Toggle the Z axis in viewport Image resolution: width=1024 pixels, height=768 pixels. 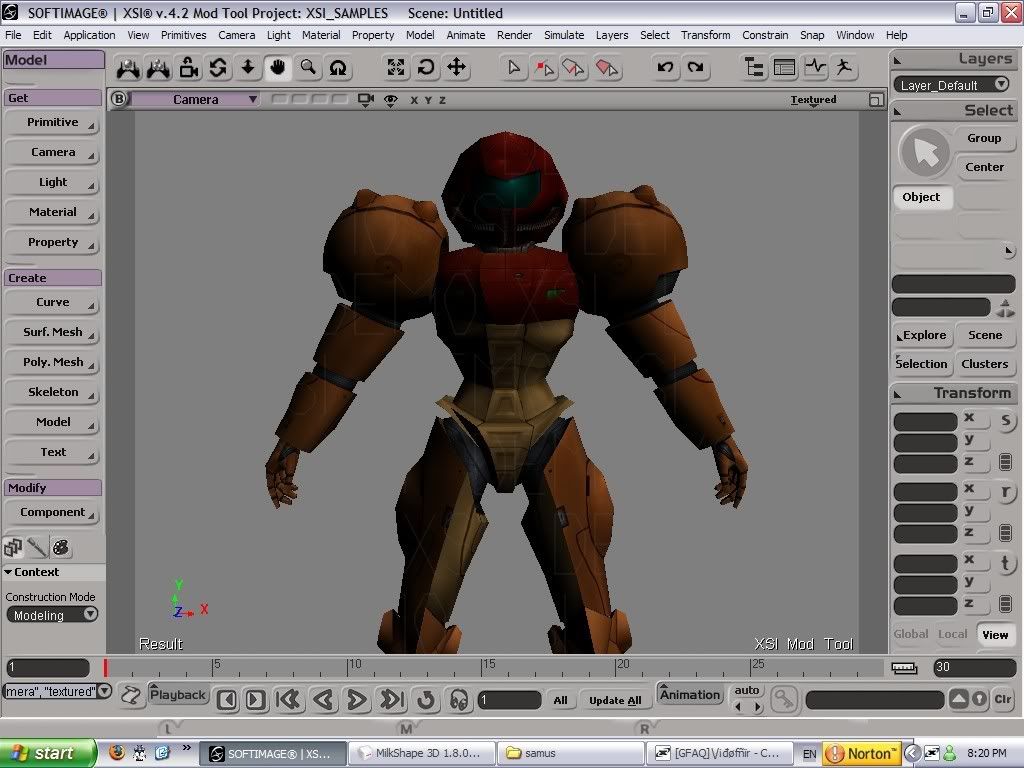[443, 100]
